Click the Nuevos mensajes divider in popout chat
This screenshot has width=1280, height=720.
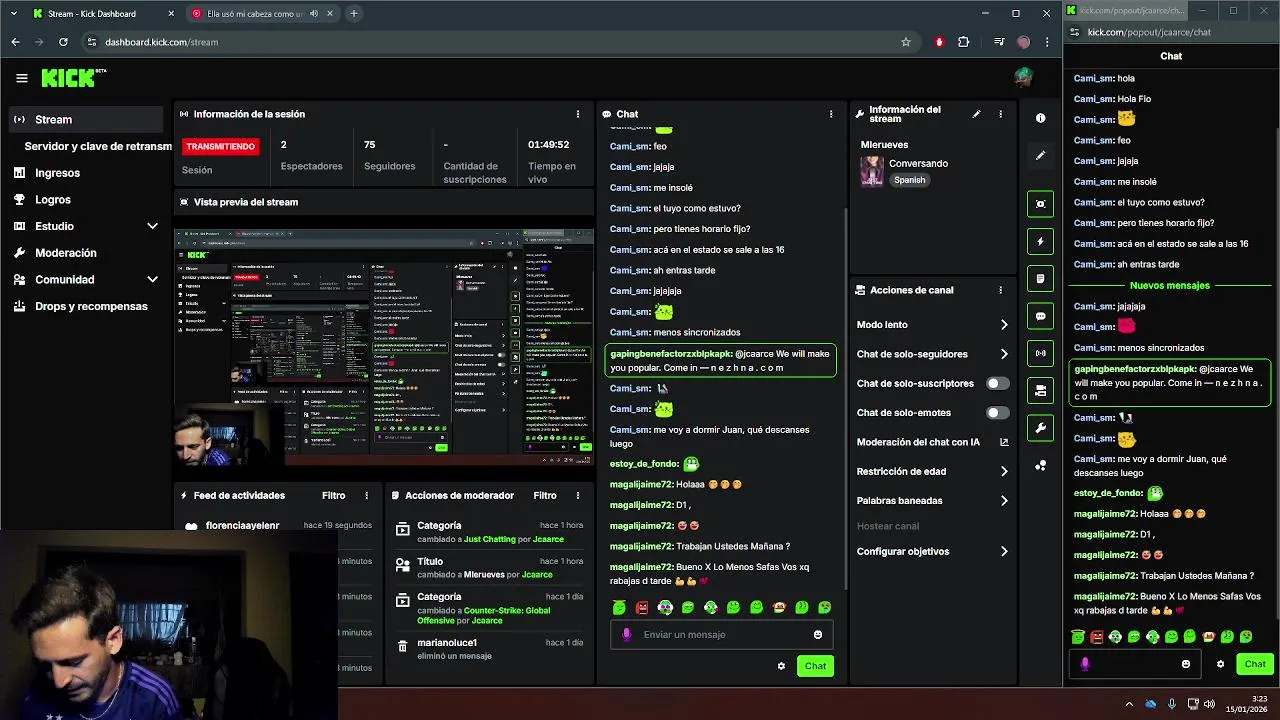(1169, 285)
